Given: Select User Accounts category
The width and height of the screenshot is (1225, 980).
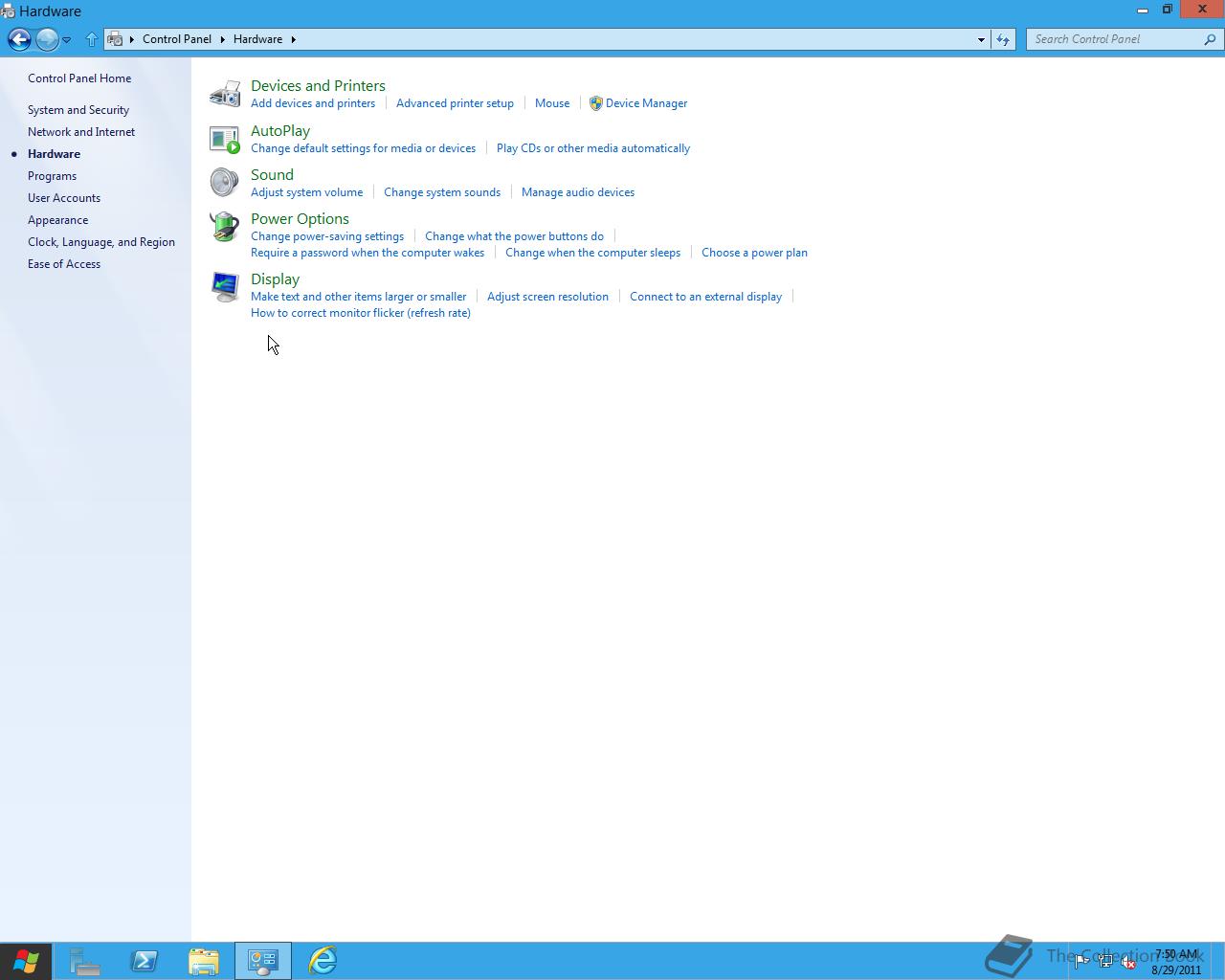Looking at the screenshot, I should point(64,198).
